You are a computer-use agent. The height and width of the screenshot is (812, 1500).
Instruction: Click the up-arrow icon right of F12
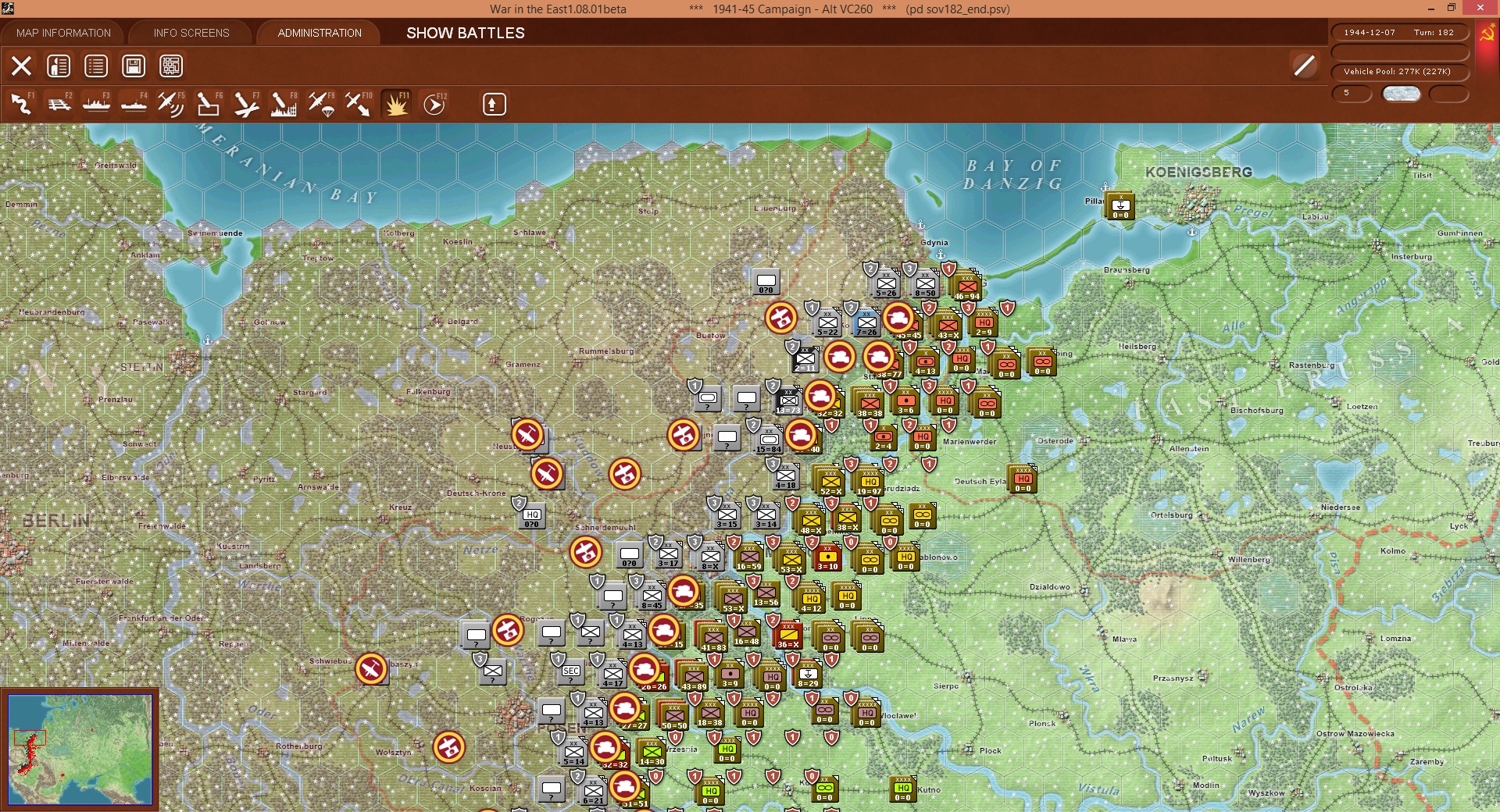click(x=494, y=104)
